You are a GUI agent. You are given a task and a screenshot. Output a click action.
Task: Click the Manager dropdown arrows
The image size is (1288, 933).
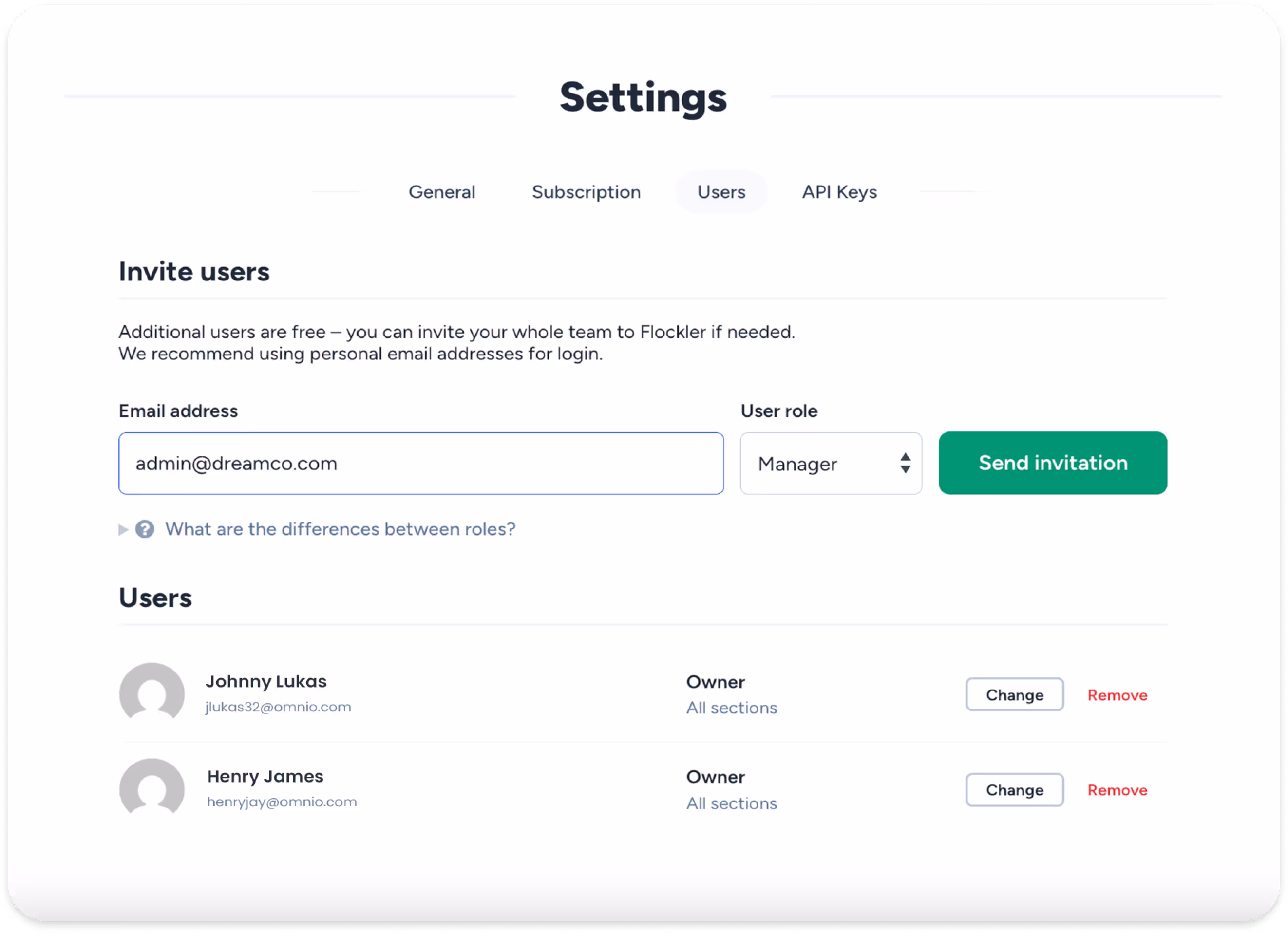point(905,464)
